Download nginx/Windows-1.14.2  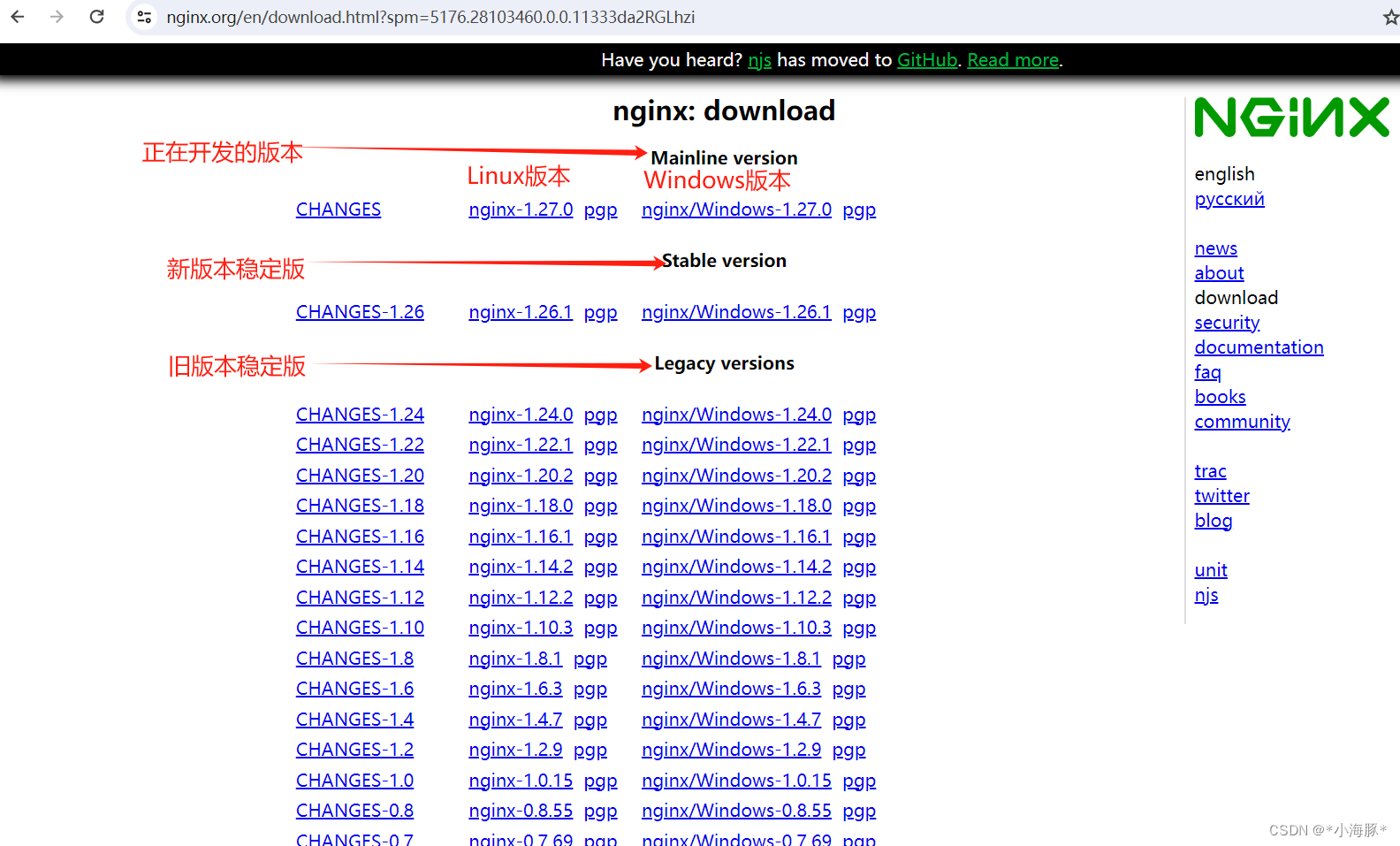[x=736, y=567]
